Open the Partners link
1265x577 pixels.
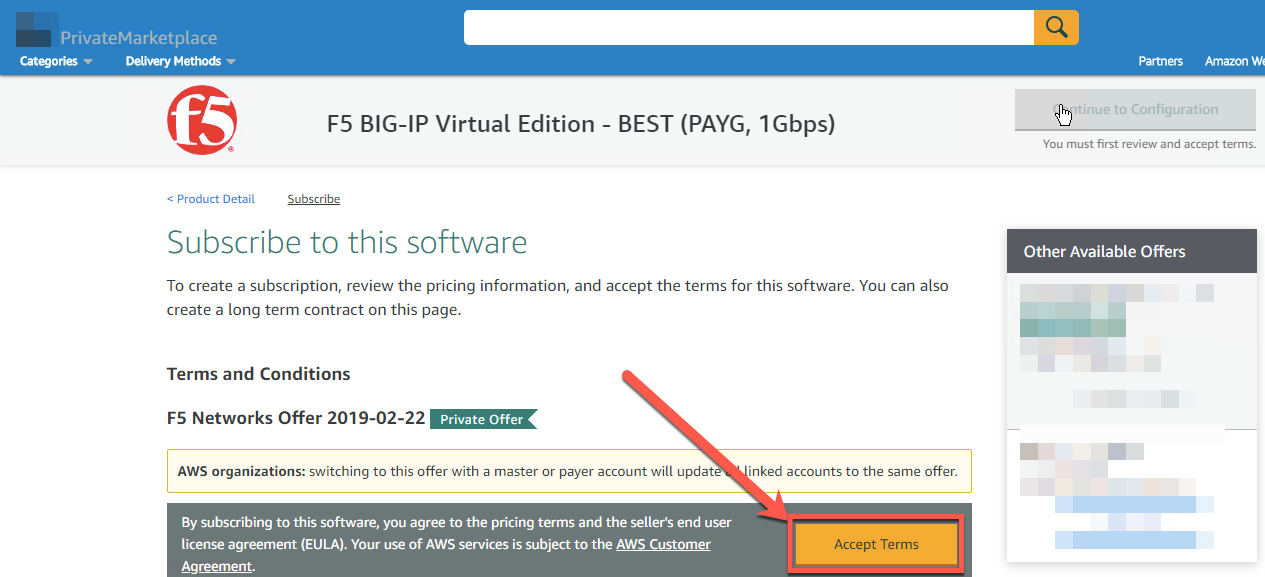pyautogui.click(x=1160, y=61)
